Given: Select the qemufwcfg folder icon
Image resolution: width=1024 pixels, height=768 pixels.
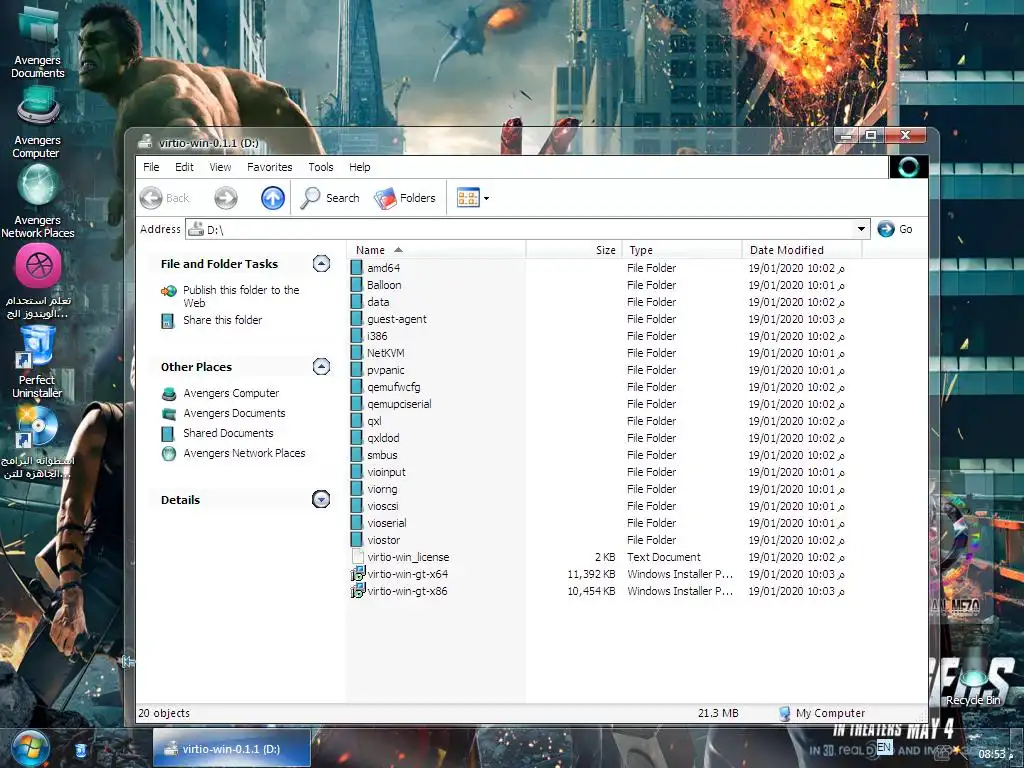Looking at the screenshot, I should tap(357, 387).
